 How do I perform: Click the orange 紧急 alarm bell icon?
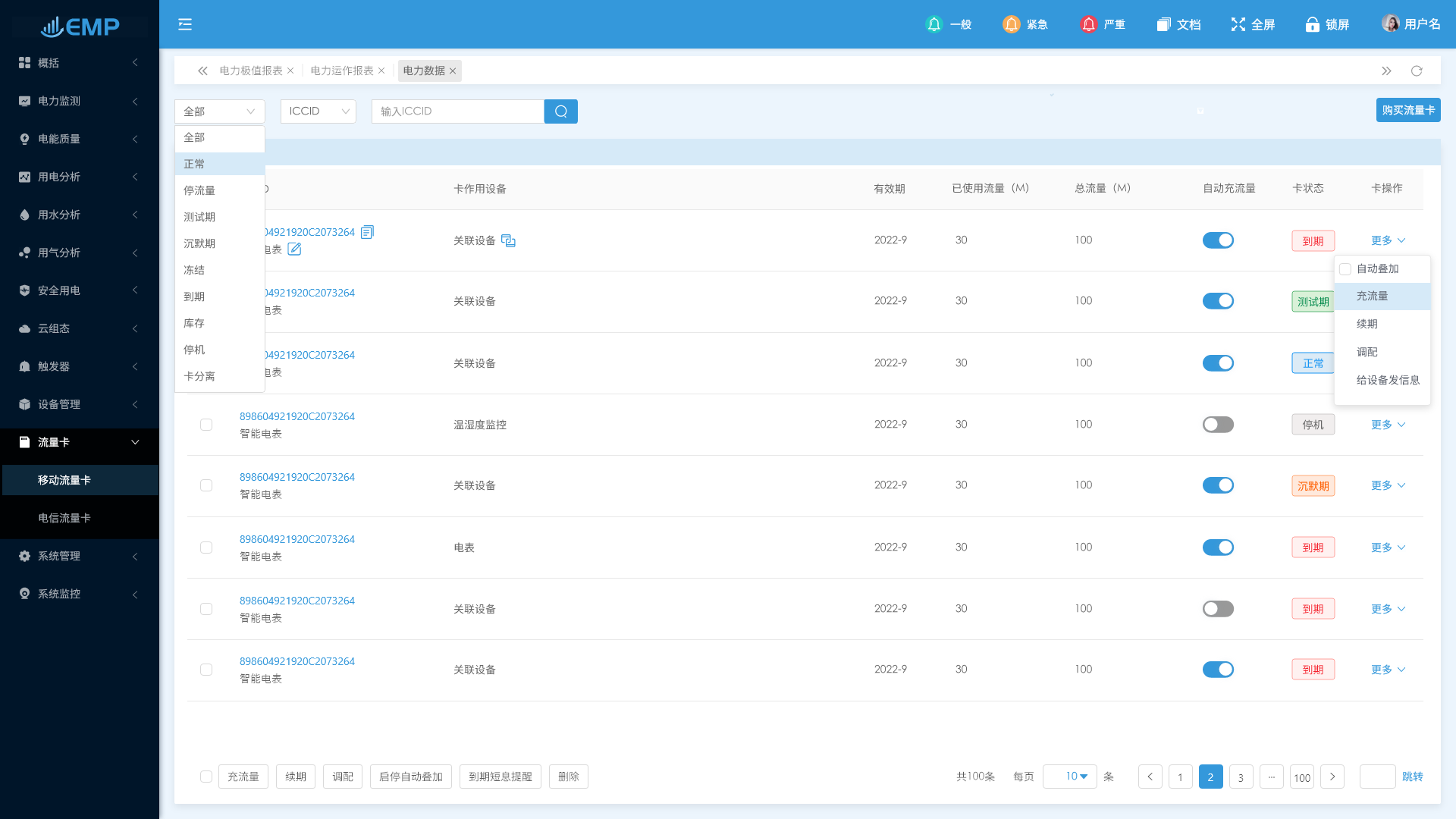point(1011,24)
